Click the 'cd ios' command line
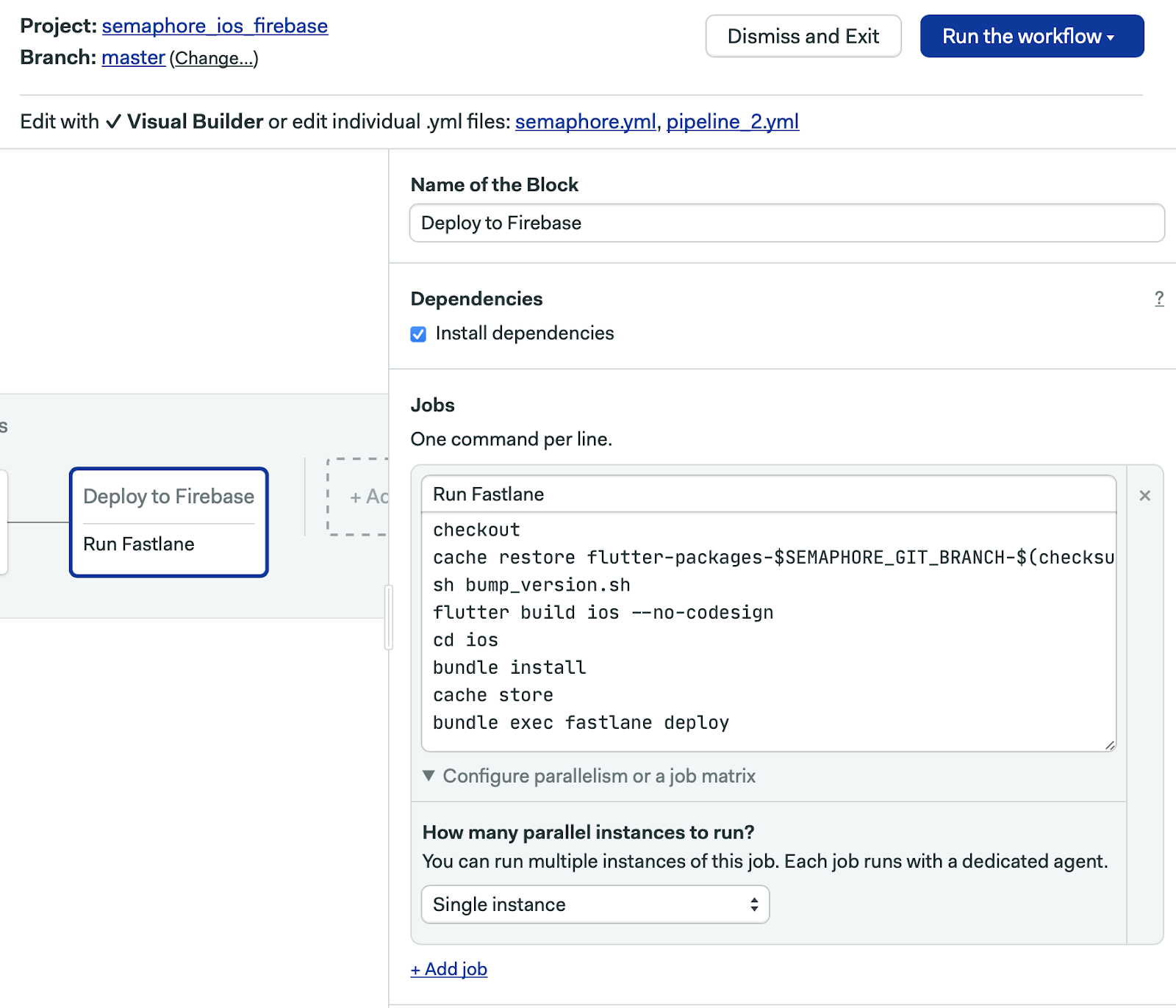 tap(465, 640)
